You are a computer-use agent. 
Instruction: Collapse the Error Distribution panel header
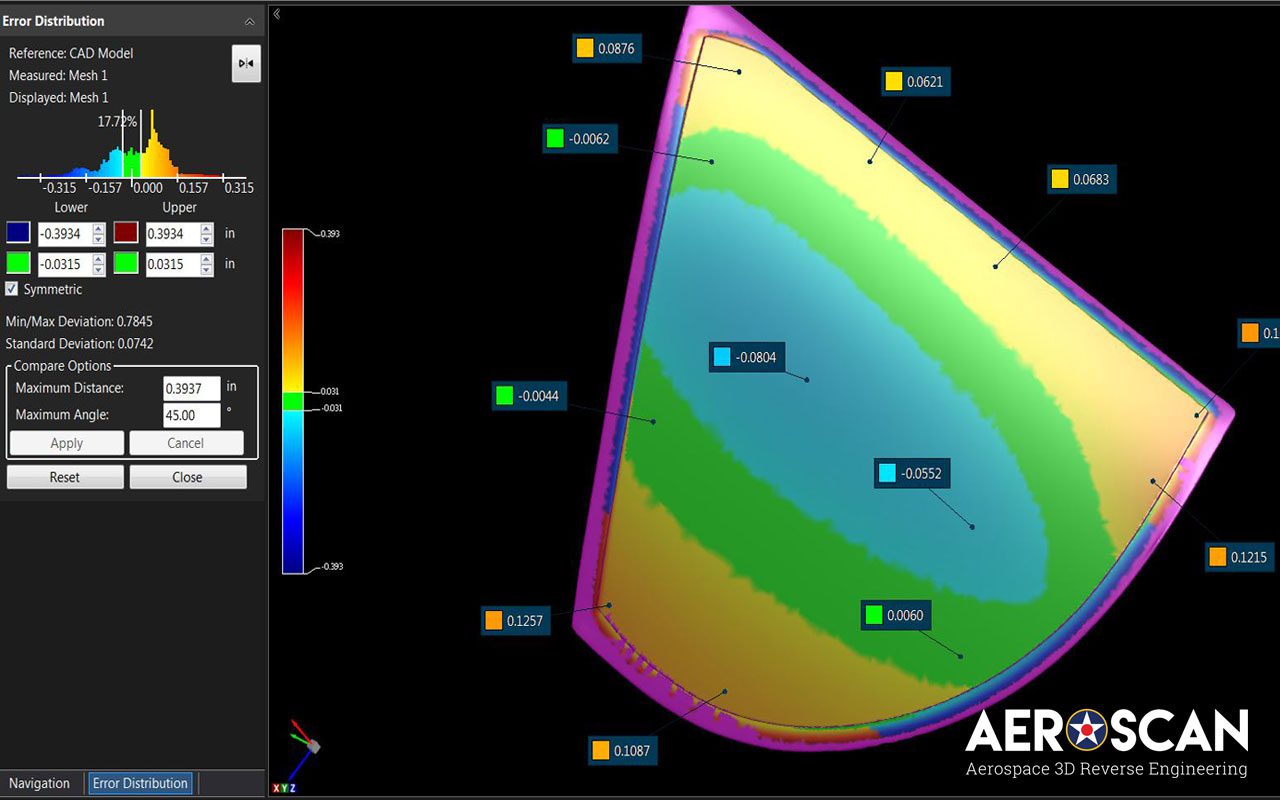click(x=250, y=20)
